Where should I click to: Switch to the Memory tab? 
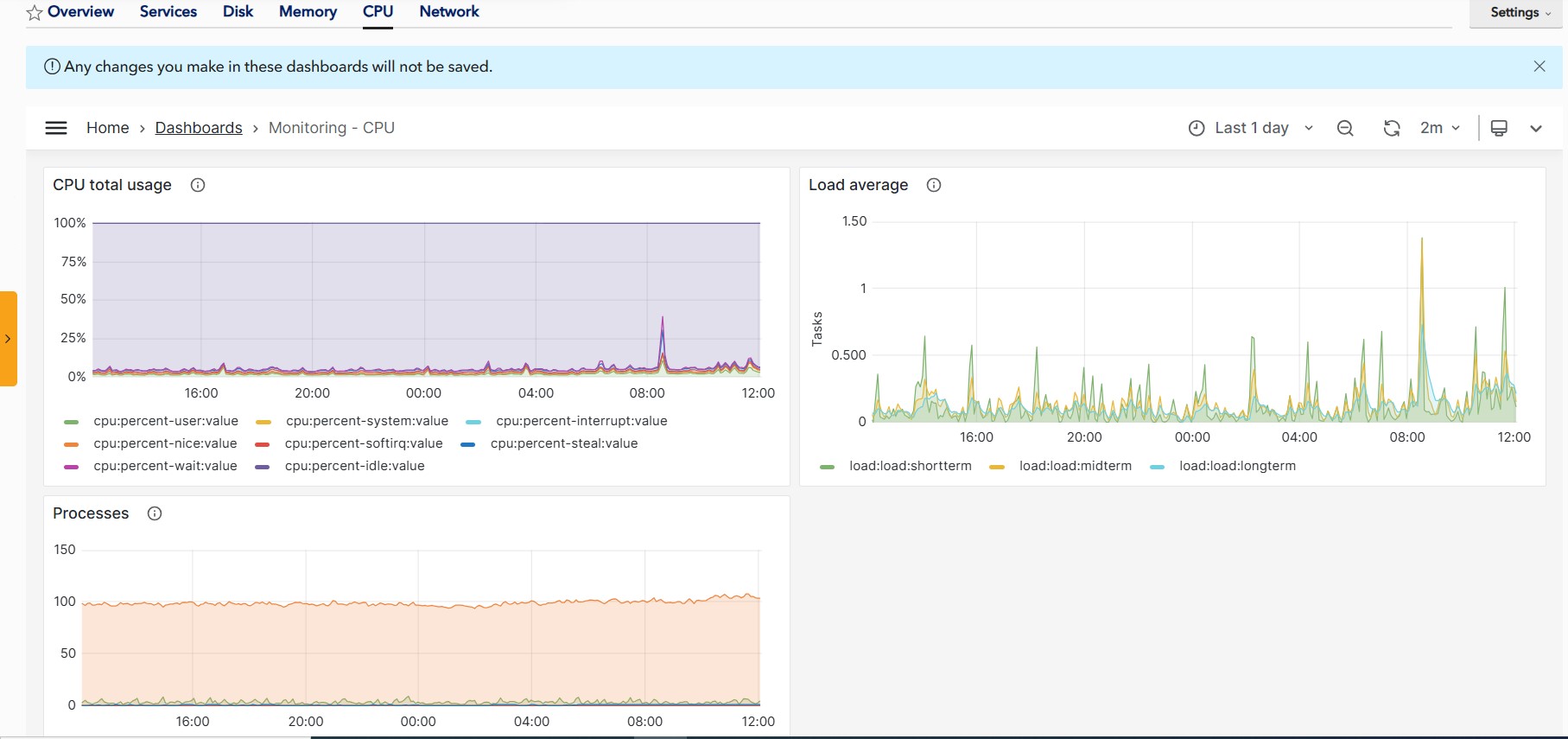pos(308,12)
